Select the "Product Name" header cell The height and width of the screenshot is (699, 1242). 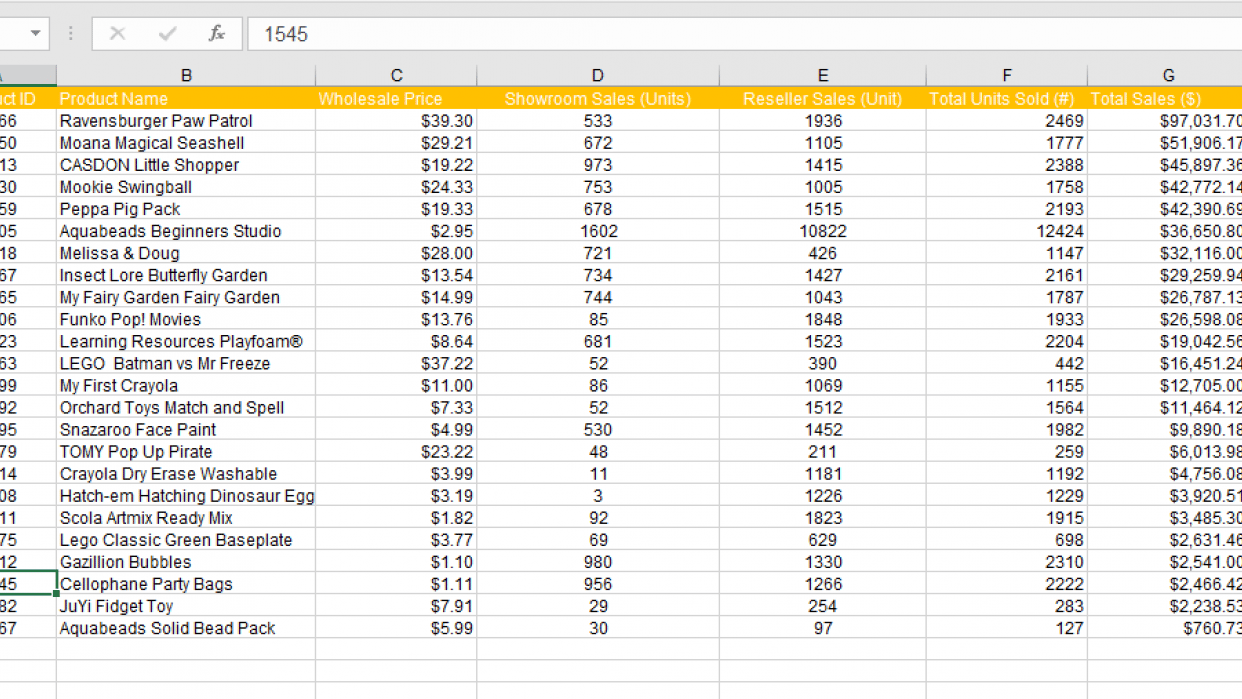click(186, 99)
